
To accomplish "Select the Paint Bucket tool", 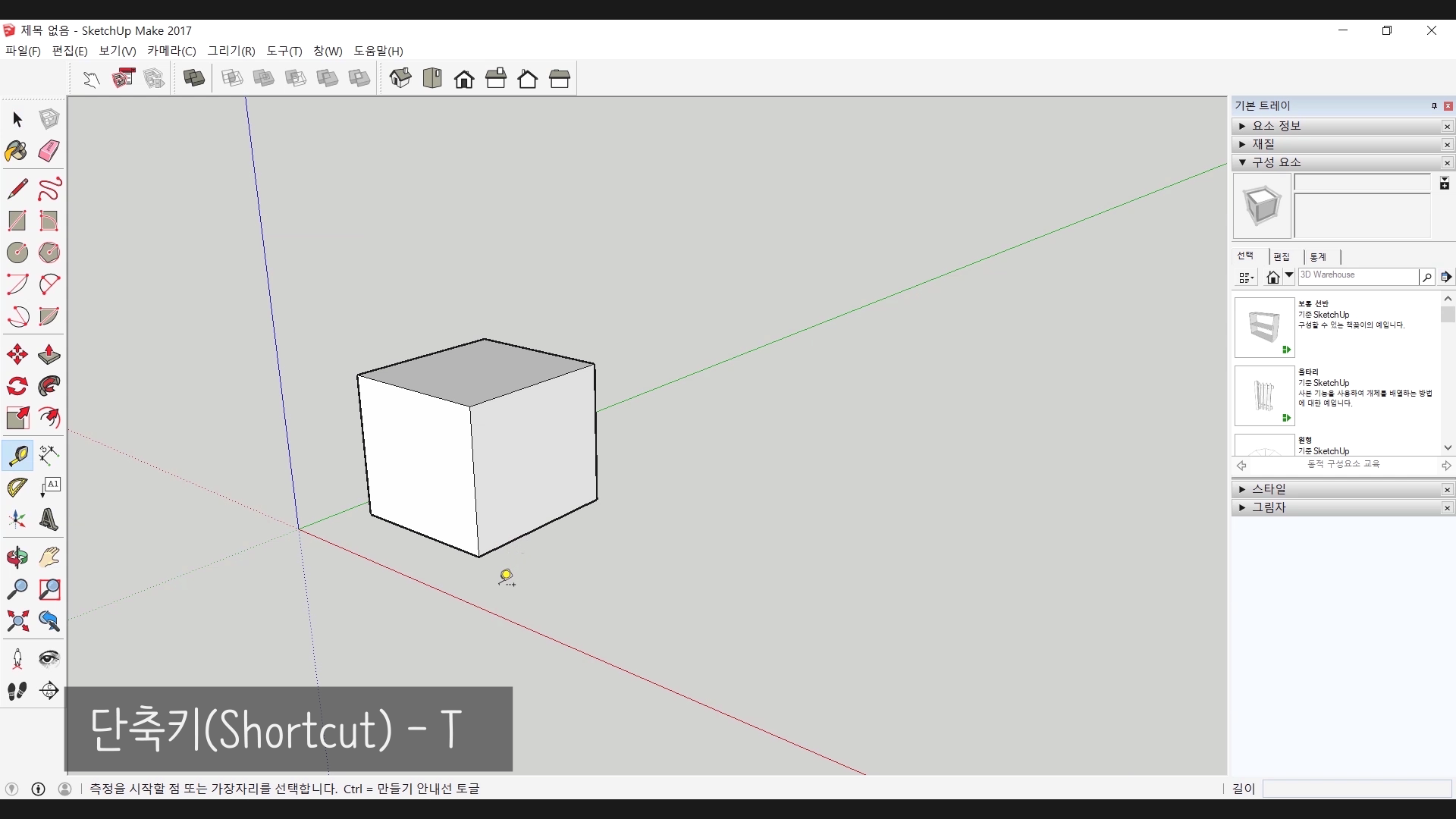I will [17, 151].
